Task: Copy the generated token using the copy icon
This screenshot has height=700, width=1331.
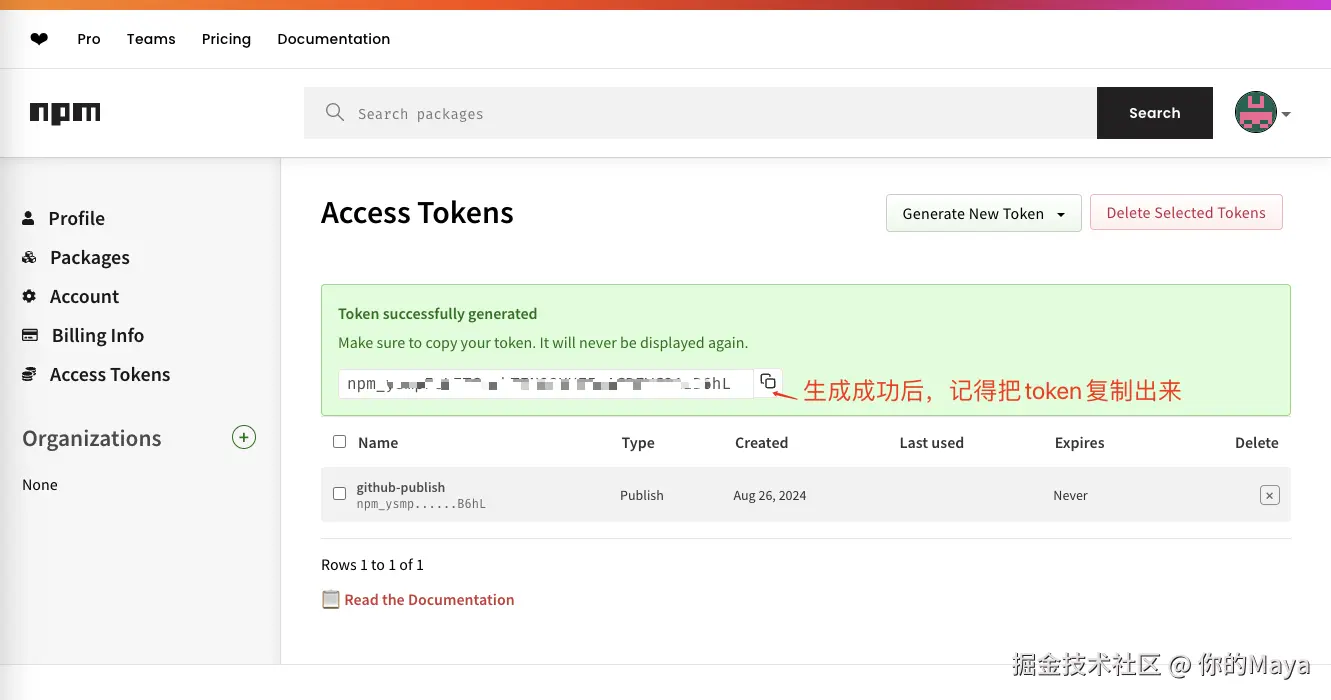Action: (x=768, y=381)
